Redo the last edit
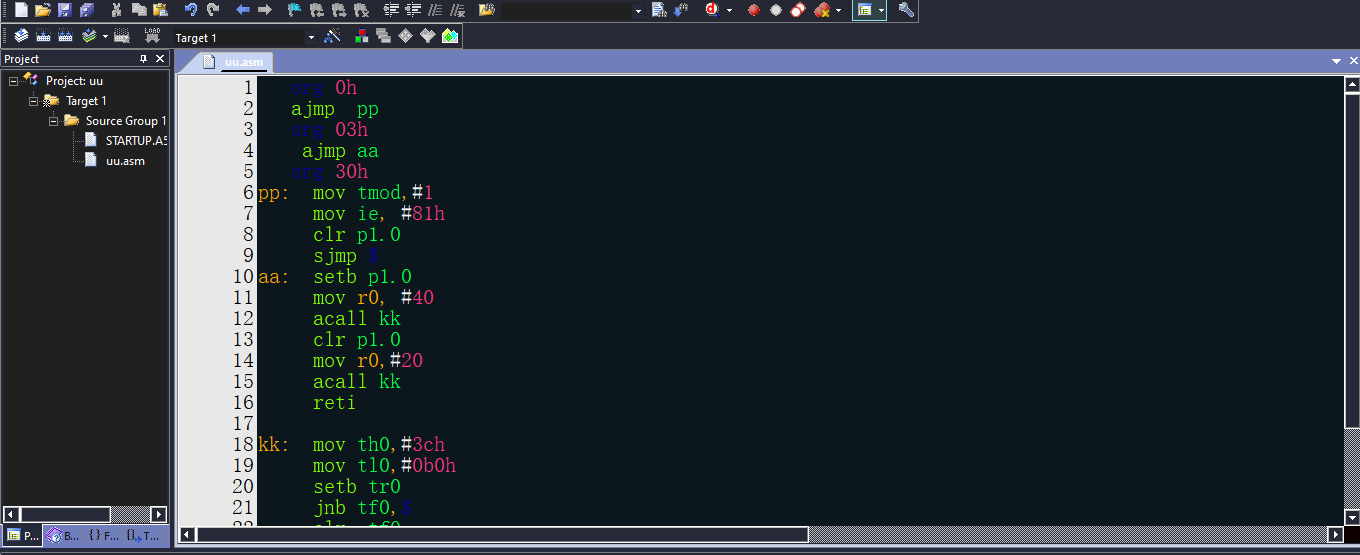Viewport: 1360px width, 555px height. (x=213, y=10)
